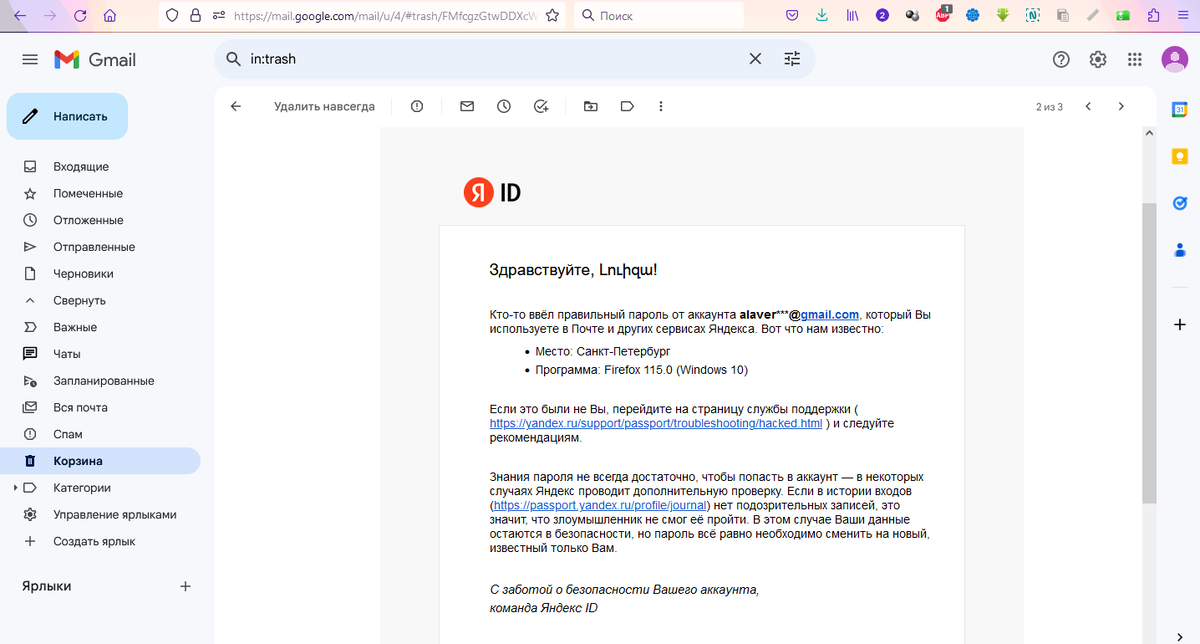Report spam using exclamation icon
Viewport: 1200px width, 644px height.
[x=417, y=106]
